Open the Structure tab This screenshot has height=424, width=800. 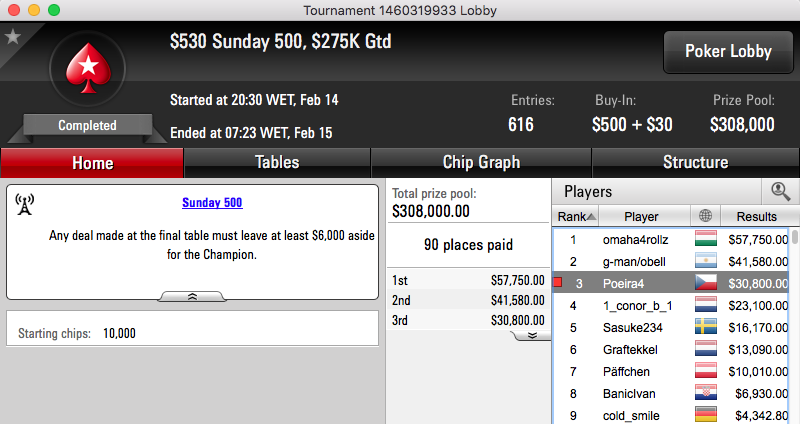(x=695, y=163)
